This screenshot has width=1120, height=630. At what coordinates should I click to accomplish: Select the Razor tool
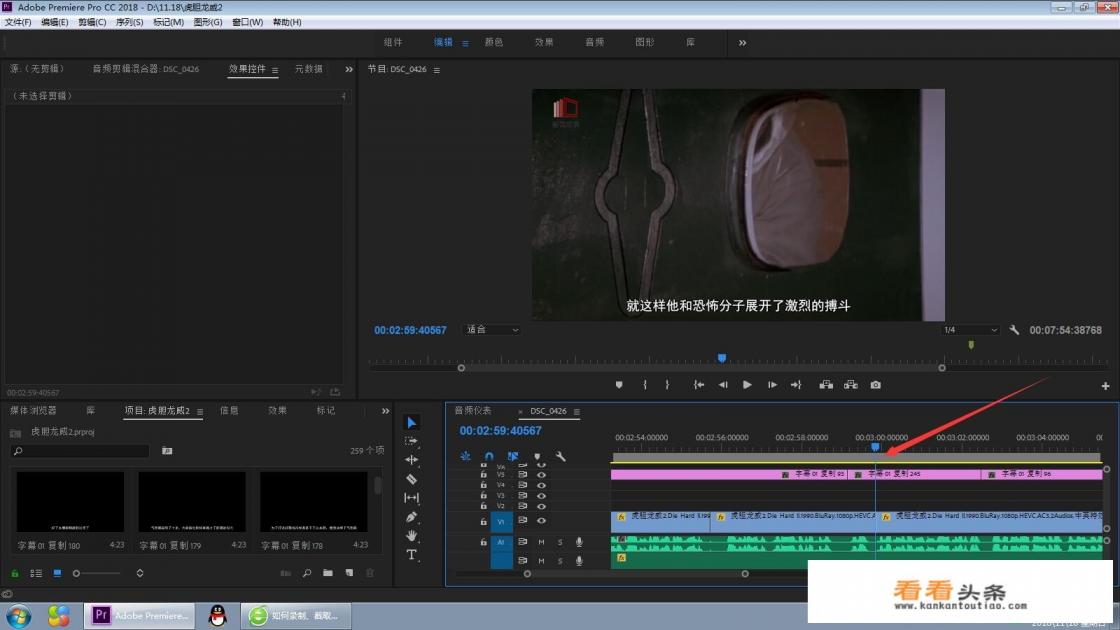point(413,478)
